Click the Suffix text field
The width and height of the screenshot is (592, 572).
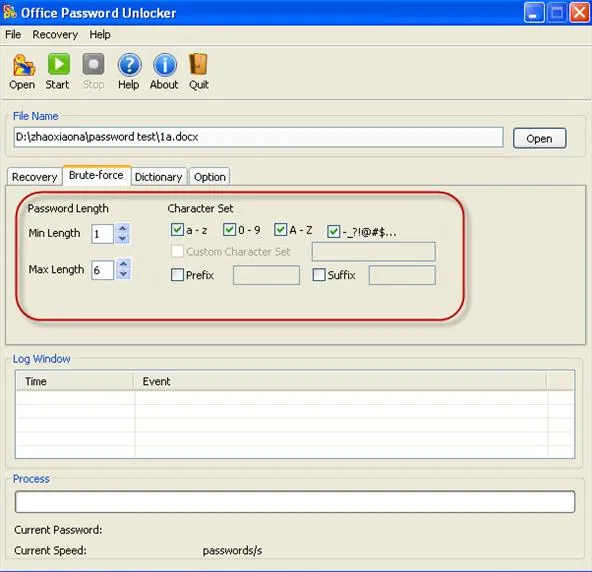[402, 275]
